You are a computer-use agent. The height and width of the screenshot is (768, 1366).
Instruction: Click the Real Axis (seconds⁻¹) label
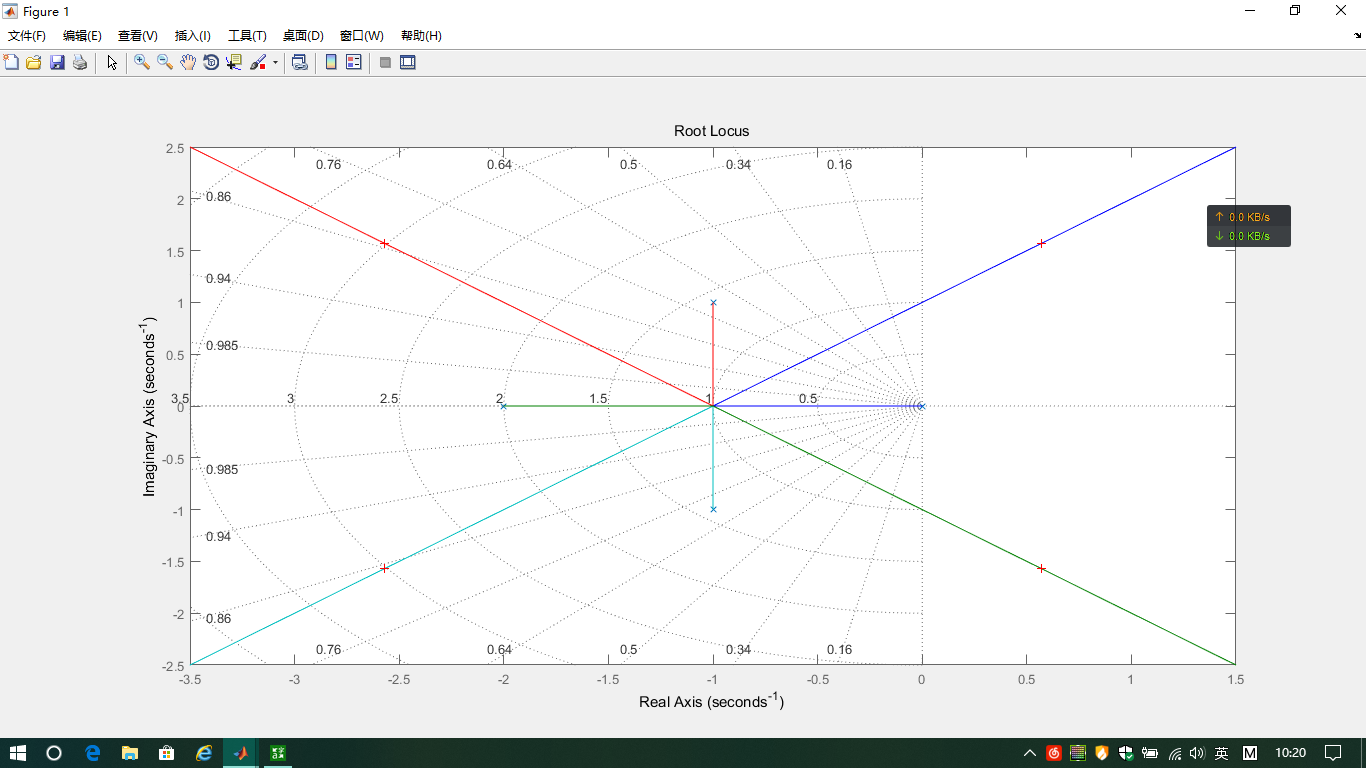coord(711,701)
